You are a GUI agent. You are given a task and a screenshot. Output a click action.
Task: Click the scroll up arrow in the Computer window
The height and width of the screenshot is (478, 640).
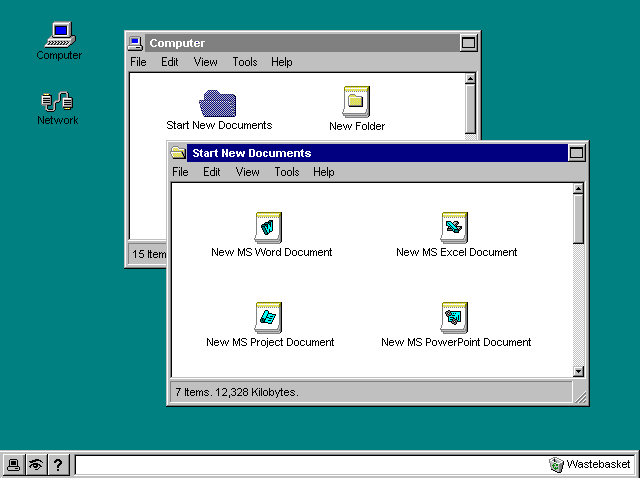click(x=470, y=78)
